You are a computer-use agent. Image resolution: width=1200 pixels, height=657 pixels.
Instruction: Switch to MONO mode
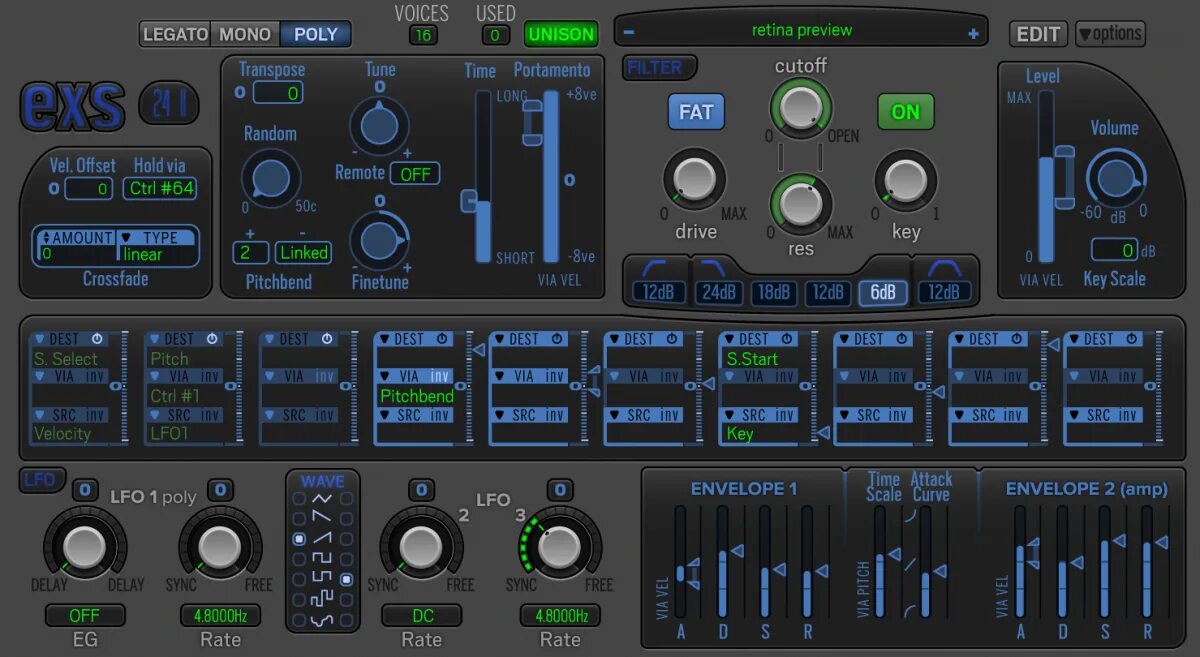[x=245, y=34]
